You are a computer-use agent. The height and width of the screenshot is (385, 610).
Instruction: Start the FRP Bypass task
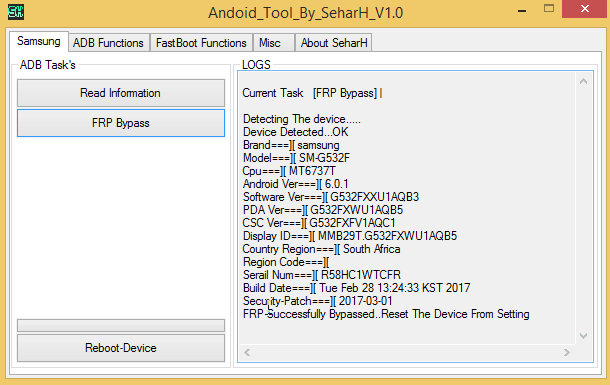coord(121,123)
